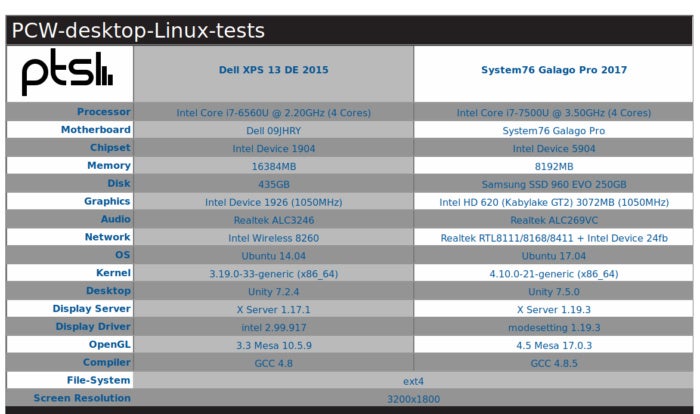The width and height of the screenshot is (700, 414).
Task: Click intel 2.99.917 display driver cell
Action: tap(274, 327)
